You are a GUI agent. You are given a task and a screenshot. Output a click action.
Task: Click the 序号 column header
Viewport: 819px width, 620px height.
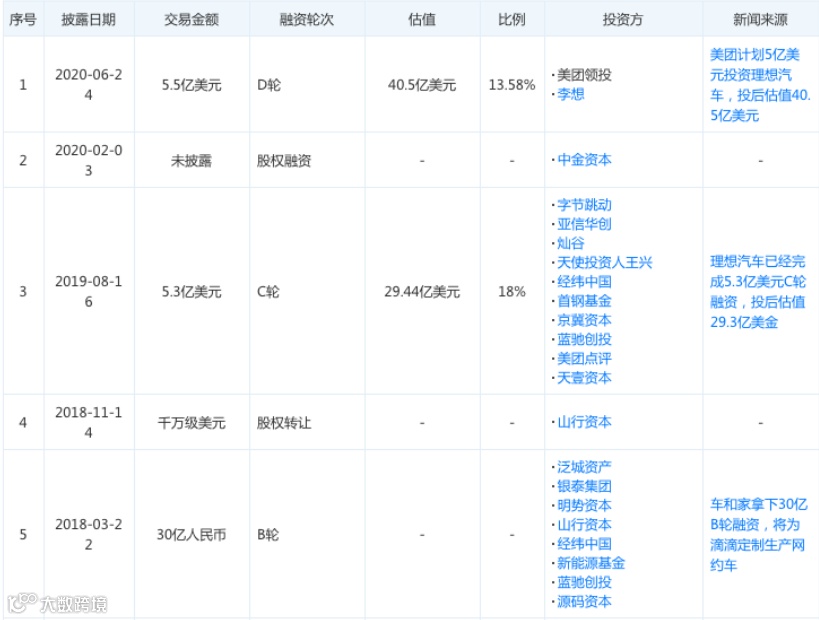23,20
